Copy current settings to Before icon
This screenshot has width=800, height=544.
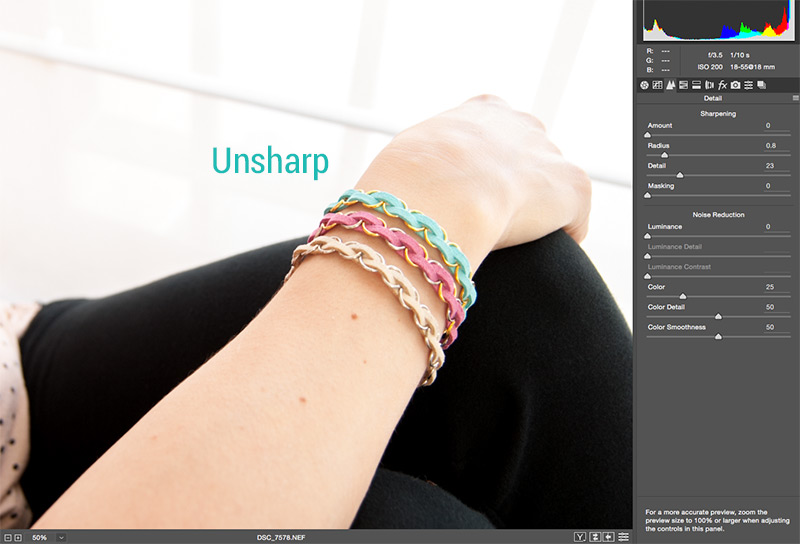609,537
